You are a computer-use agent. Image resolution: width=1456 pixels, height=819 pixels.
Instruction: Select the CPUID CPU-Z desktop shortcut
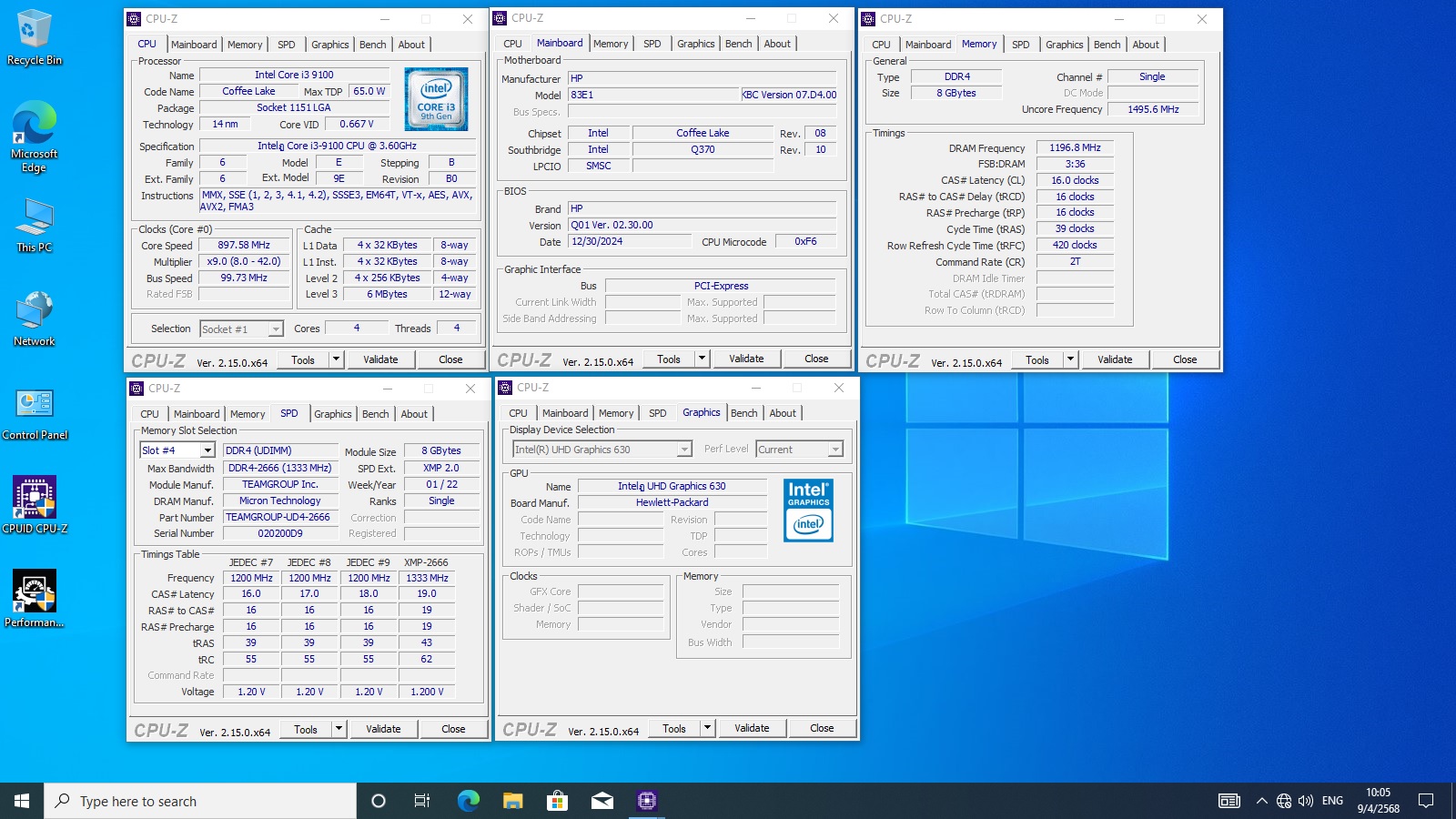coord(35,505)
